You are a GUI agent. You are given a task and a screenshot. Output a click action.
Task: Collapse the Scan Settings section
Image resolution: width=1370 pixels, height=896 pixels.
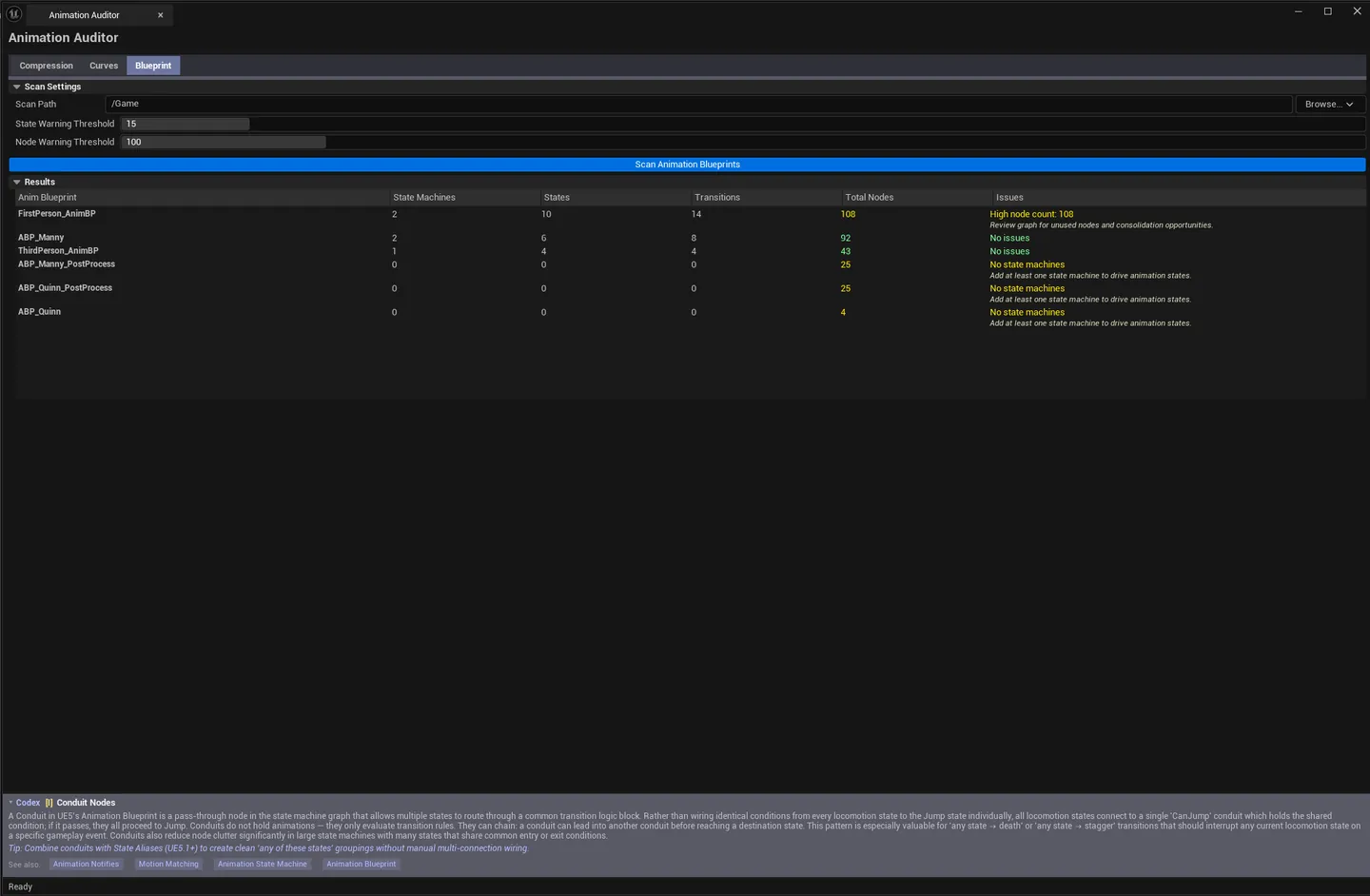click(x=16, y=87)
